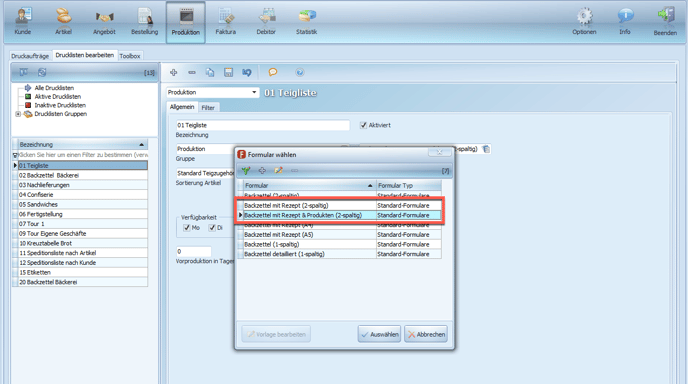
Task: Undo changes in Drucklisten toolbar
Action: pyautogui.click(x=247, y=72)
